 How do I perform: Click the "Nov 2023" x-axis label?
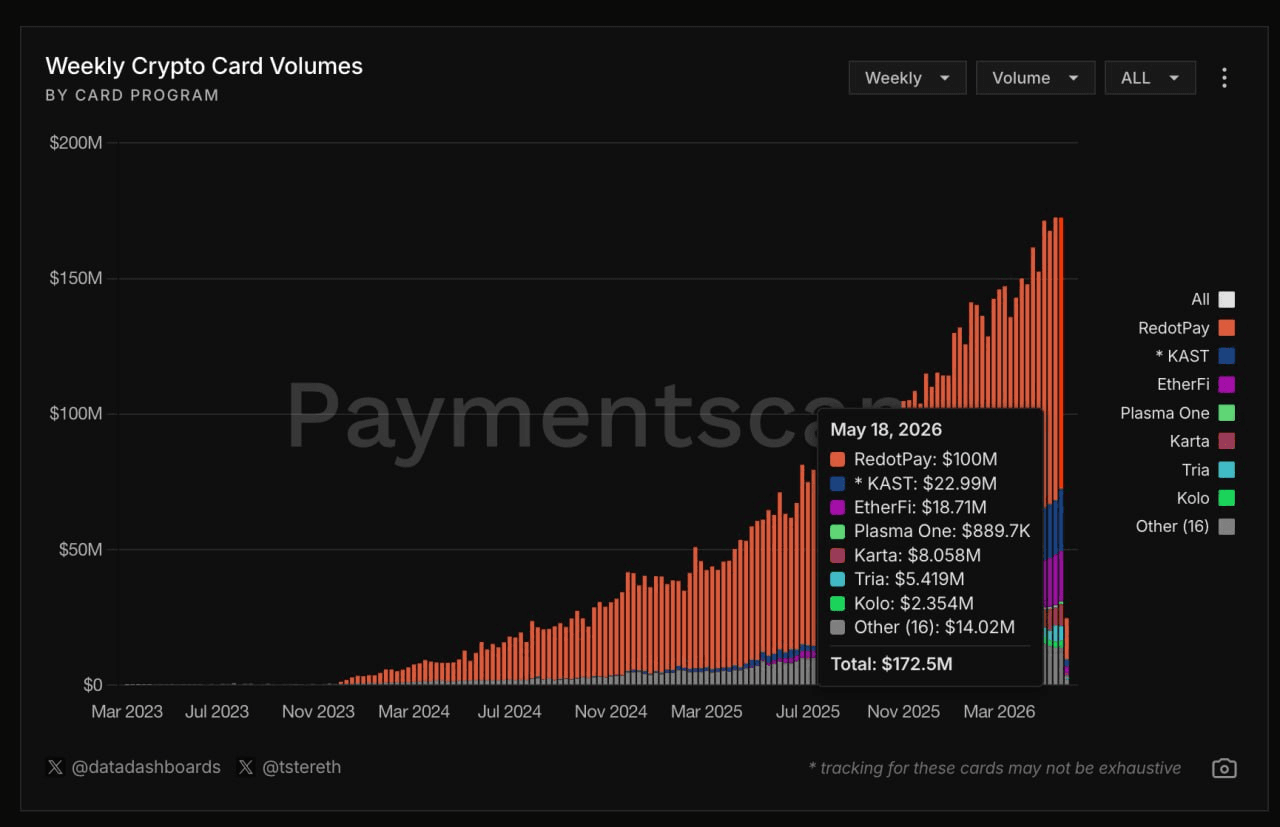point(318,712)
